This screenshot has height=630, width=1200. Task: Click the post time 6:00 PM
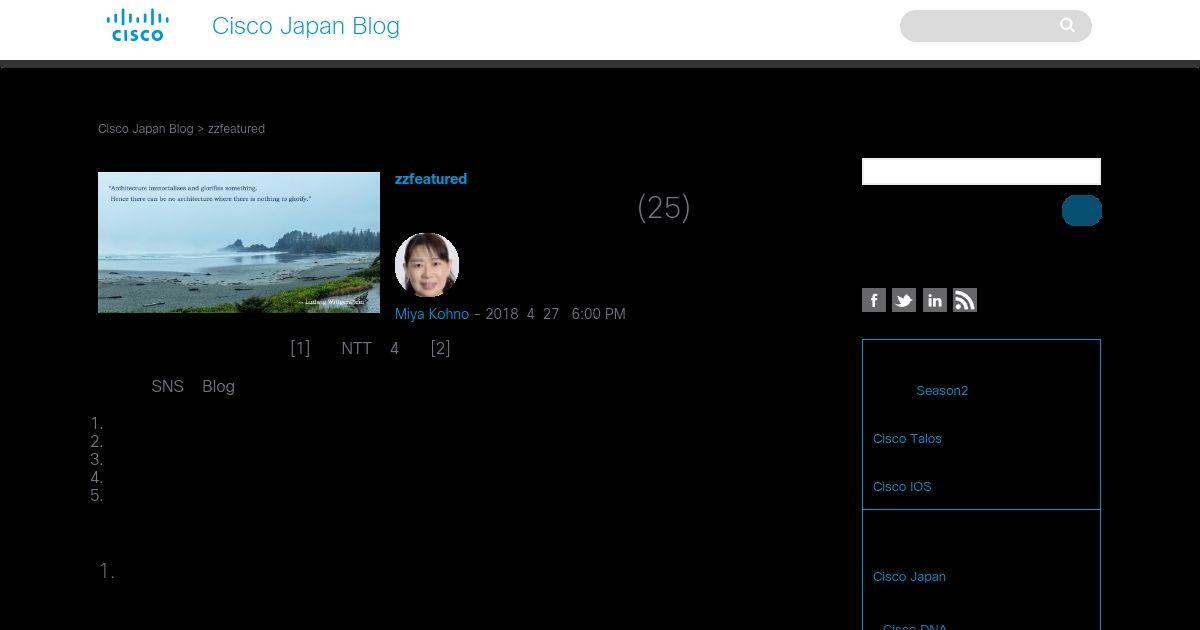coord(598,314)
